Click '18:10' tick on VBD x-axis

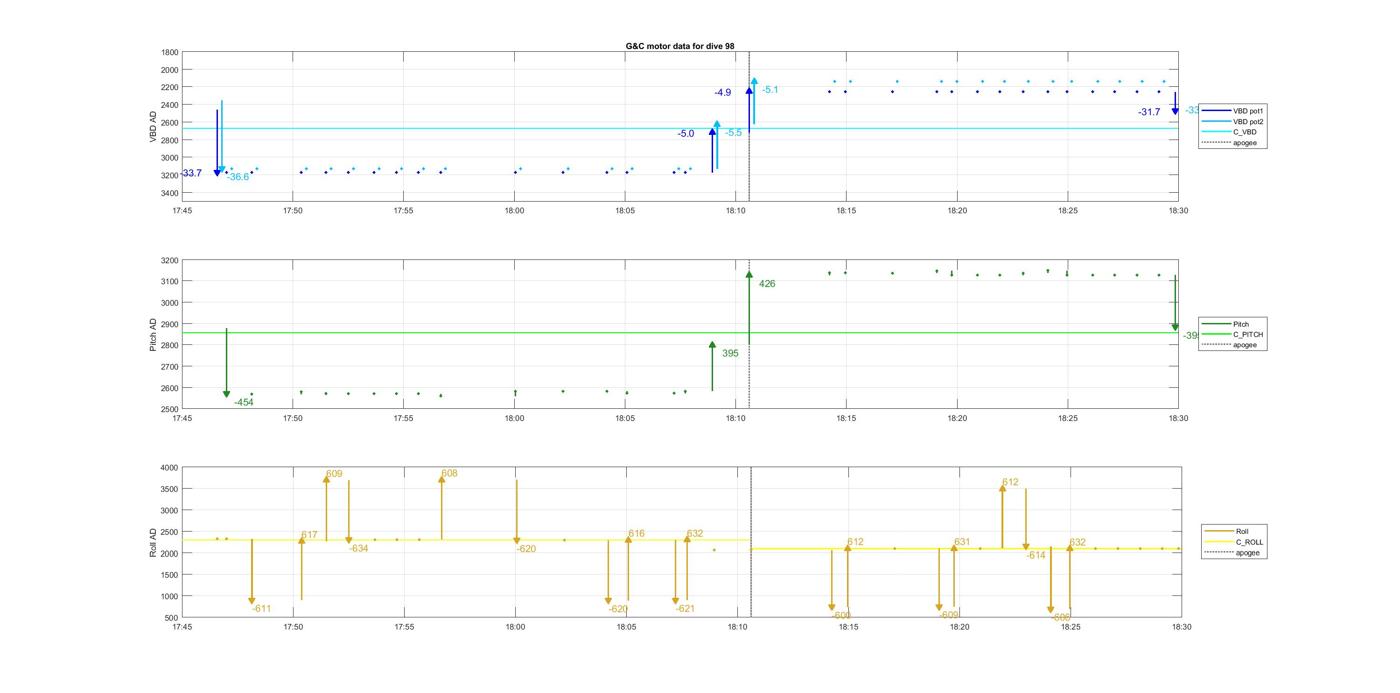(736, 211)
